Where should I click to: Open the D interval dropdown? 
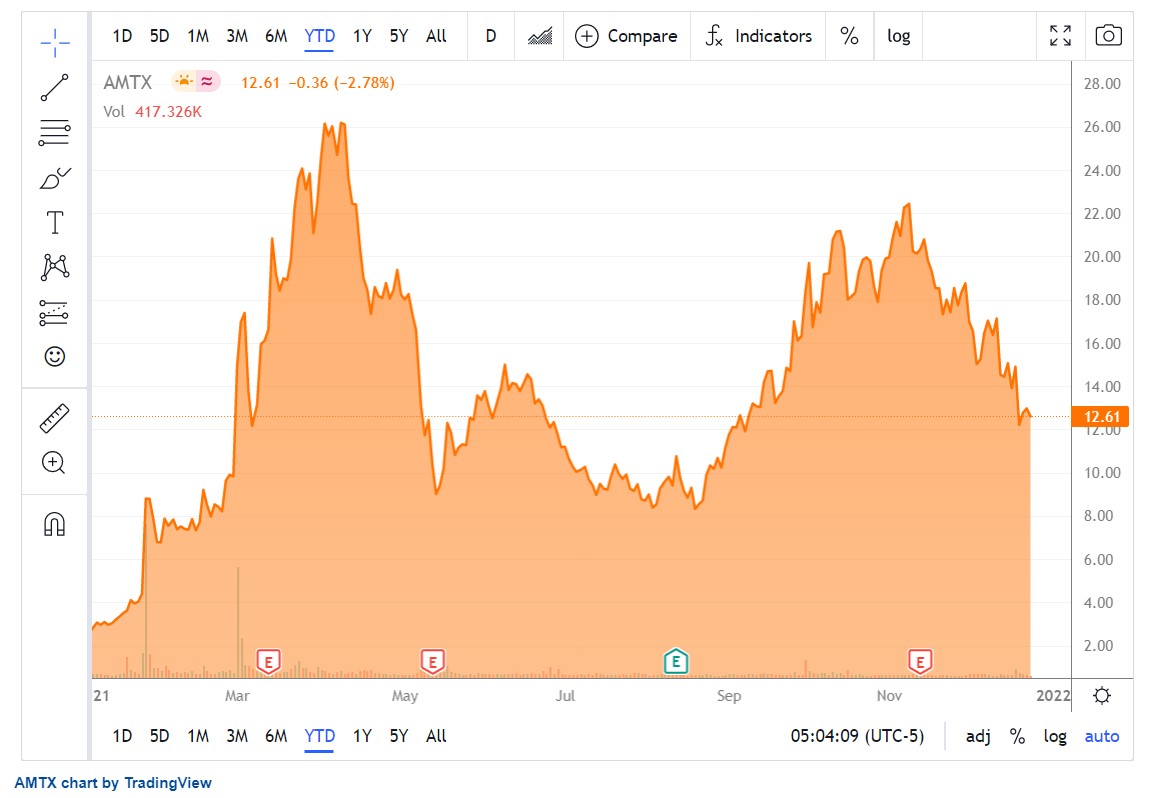(491, 36)
